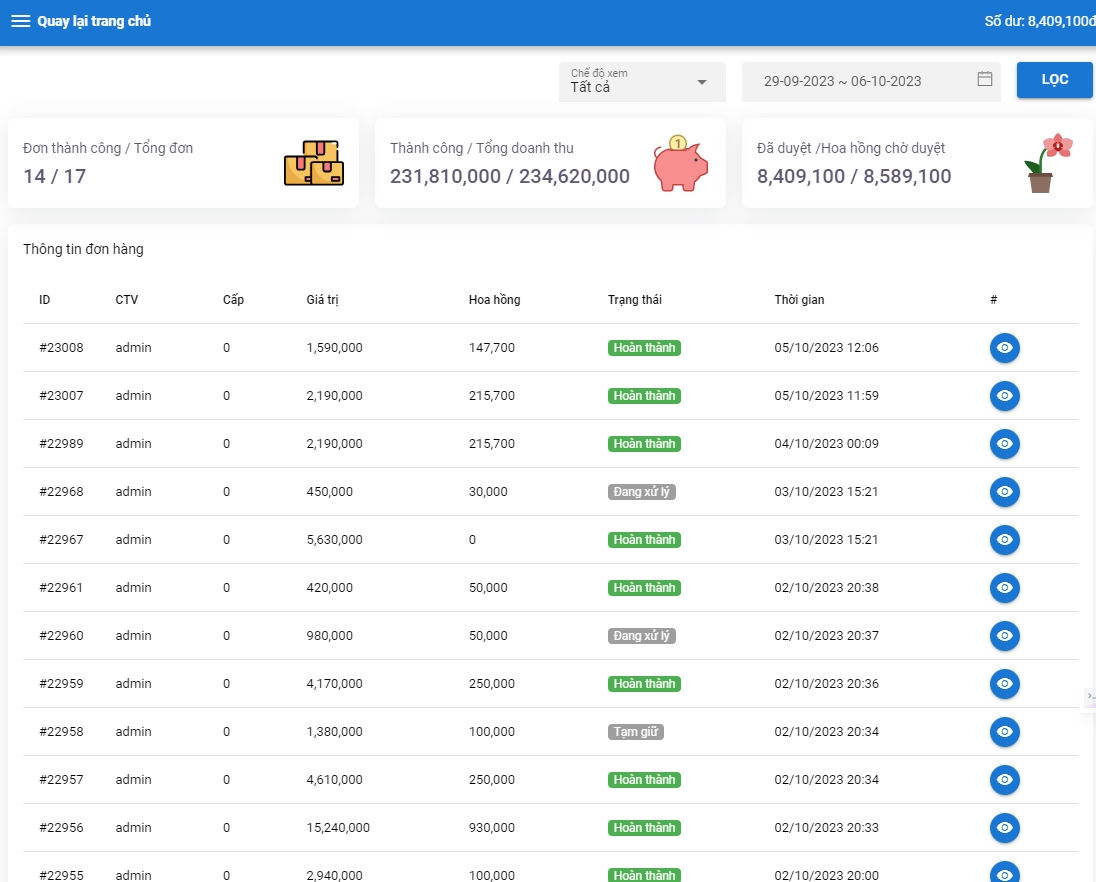This screenshot has height=882, width=1096.
Task: Show order #22968 details via eye icon
Action: tap(1004, 492)
